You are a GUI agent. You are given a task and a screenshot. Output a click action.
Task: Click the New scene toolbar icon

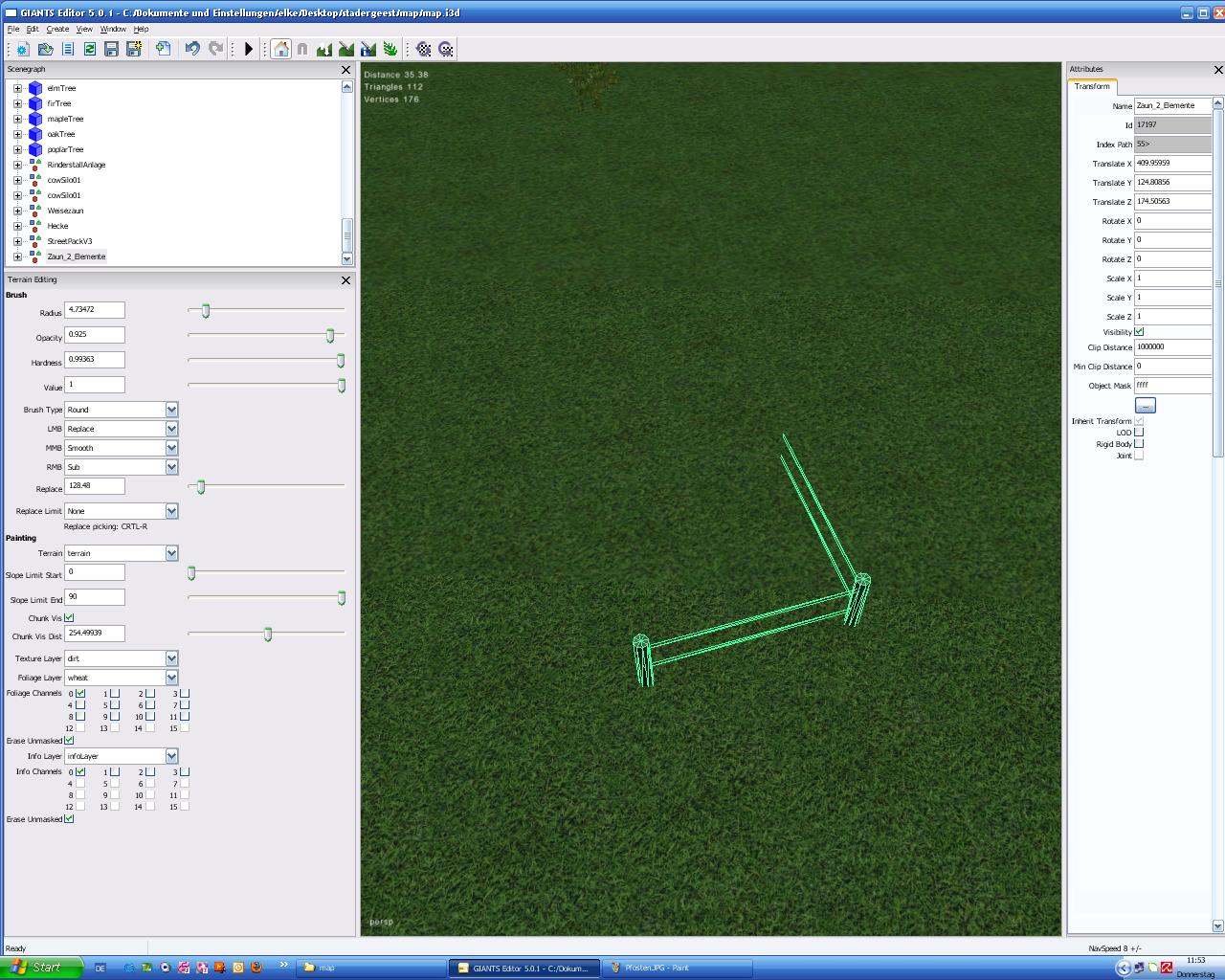click(22, 49)
